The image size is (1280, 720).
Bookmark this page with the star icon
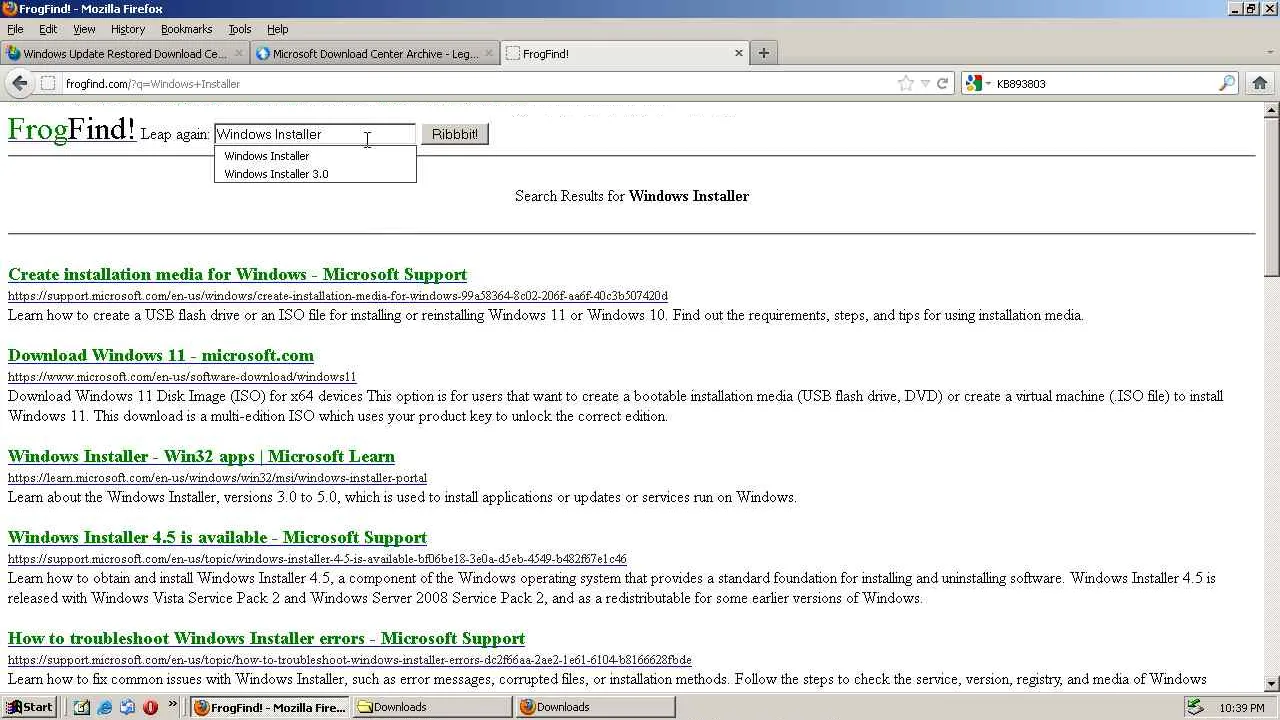906,84
